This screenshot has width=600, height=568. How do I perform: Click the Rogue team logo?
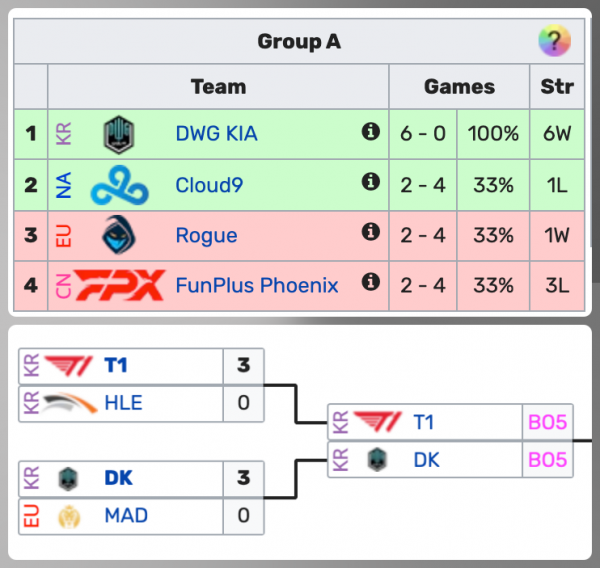point(120,236)
